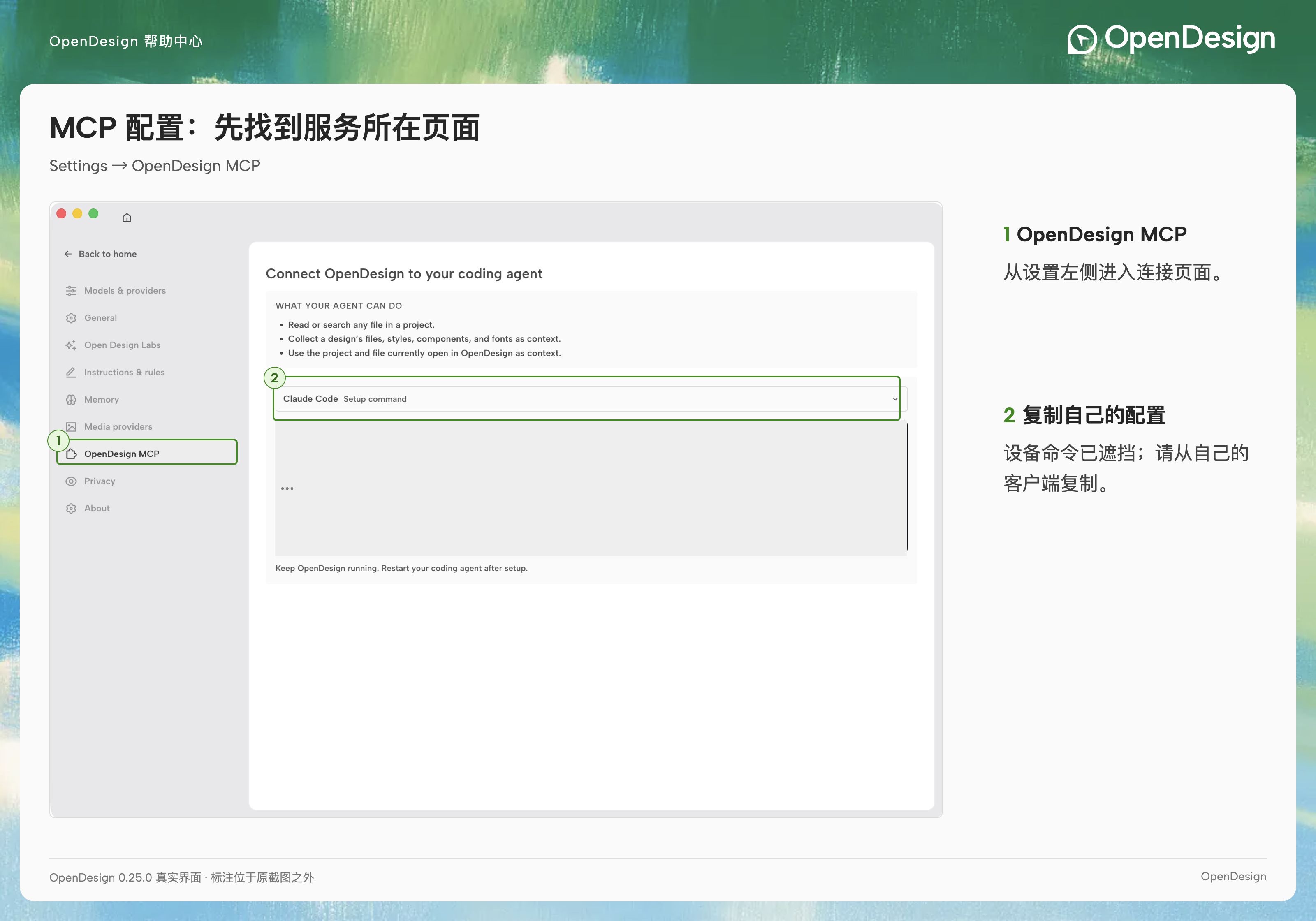Click the Open Design Labs sparkle icon
The image size is (1316, 921).
tap(71, 345)
